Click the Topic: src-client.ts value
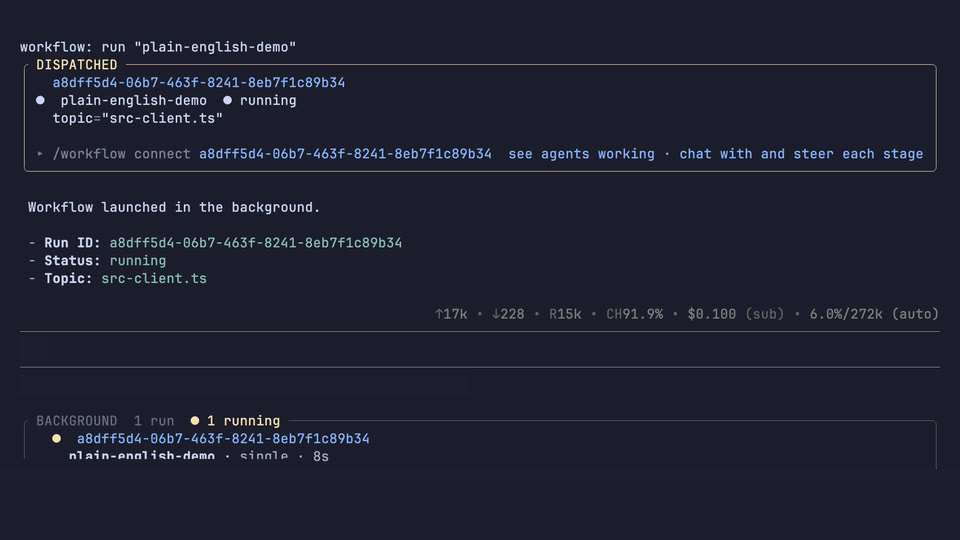960x540 pixels. coord(154,279)
